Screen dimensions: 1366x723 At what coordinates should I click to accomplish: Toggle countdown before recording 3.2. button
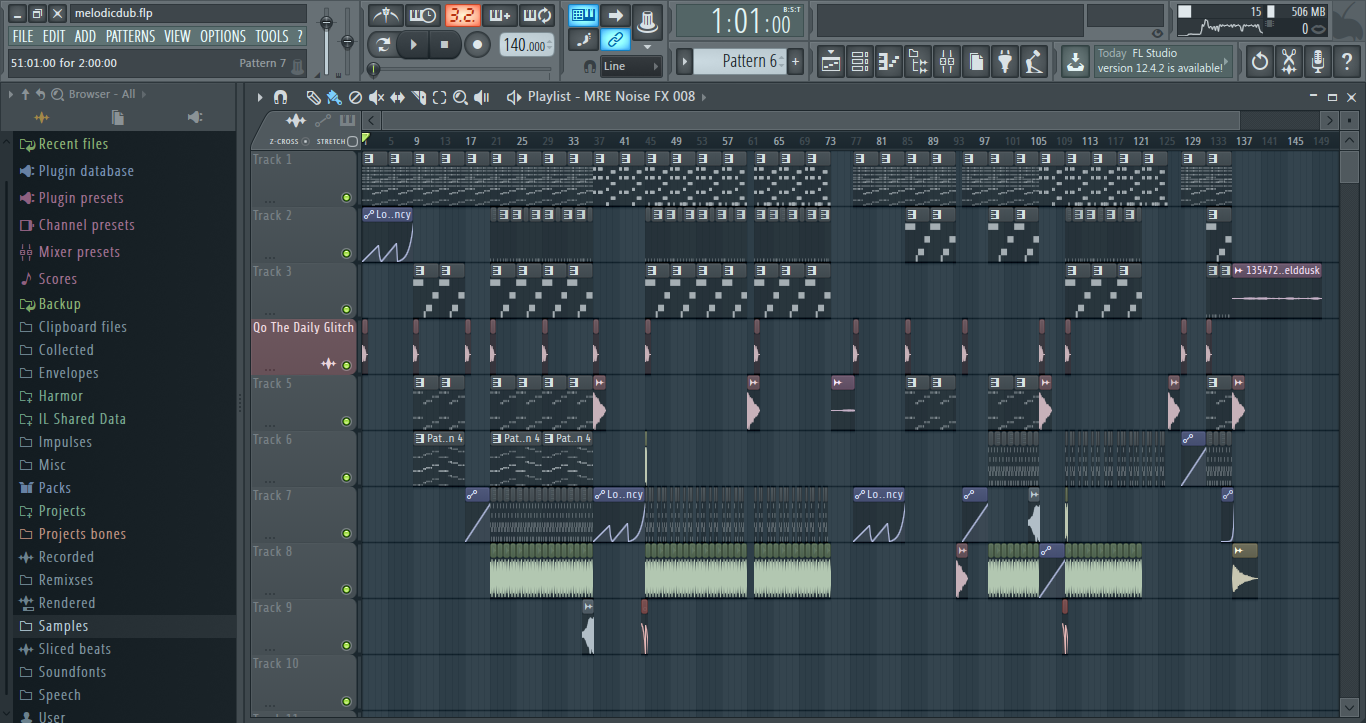pyautogui.click(x=462, y=16)
